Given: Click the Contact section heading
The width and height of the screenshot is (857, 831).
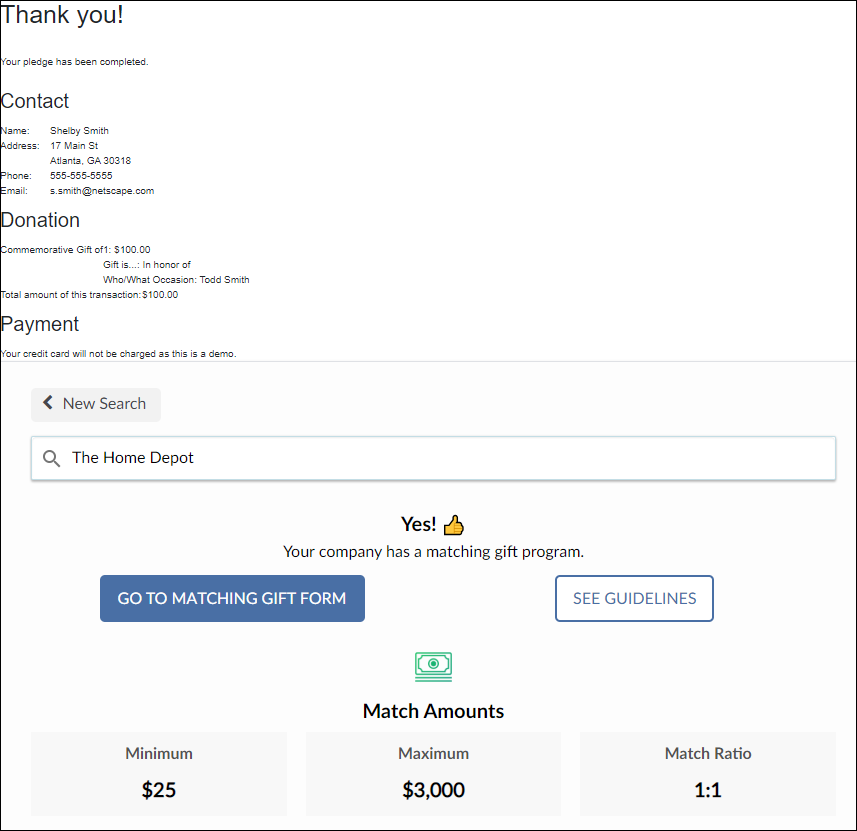Looking at the screenshot, I should [x=35, y=101].
